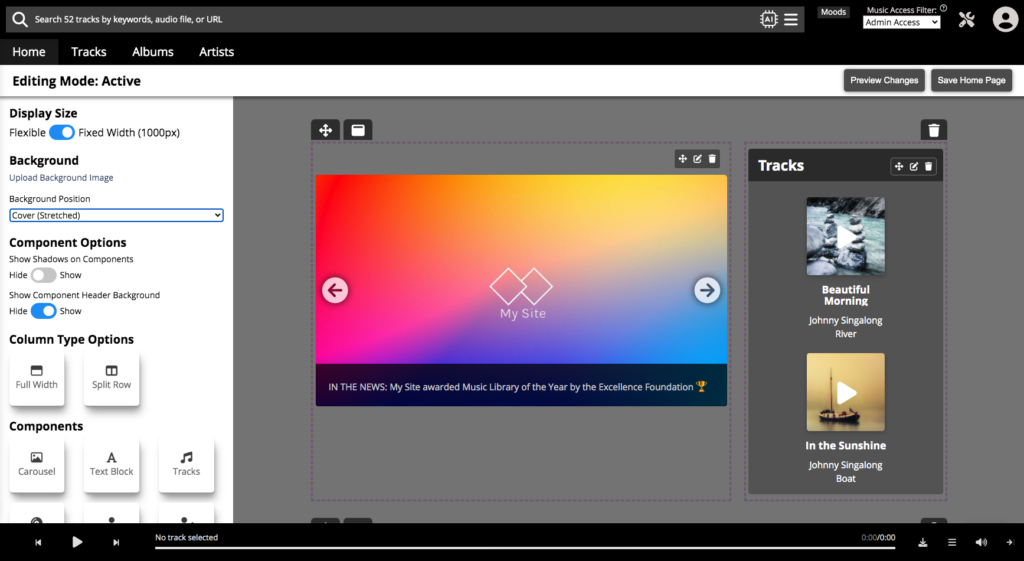This screenshot has width=1024, height=561.
Task: Click In the Sunshine track title
Action: click(x=846, y=445)
